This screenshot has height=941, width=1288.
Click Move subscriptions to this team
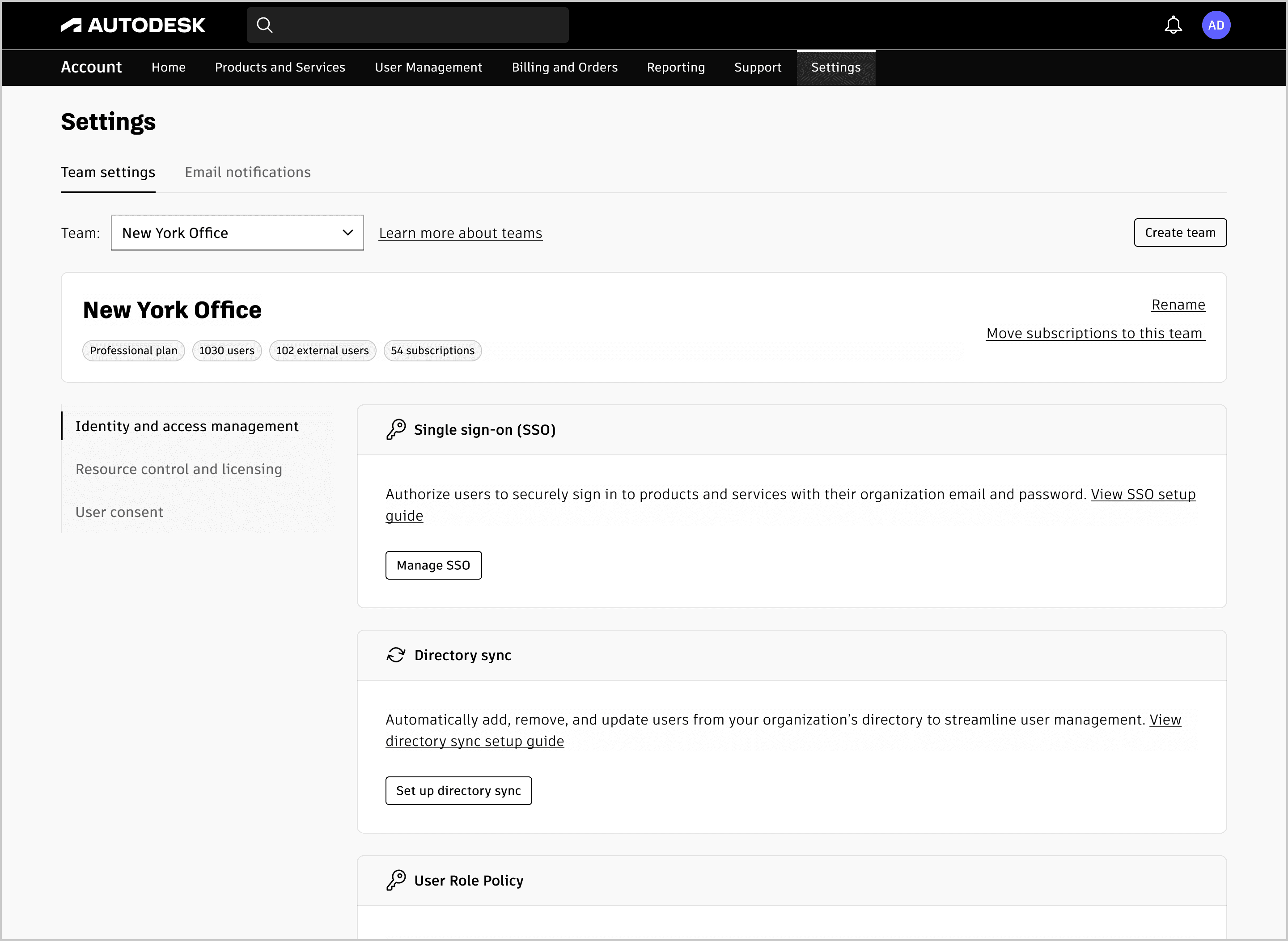pyautogui.click(x=1095, y=333)
